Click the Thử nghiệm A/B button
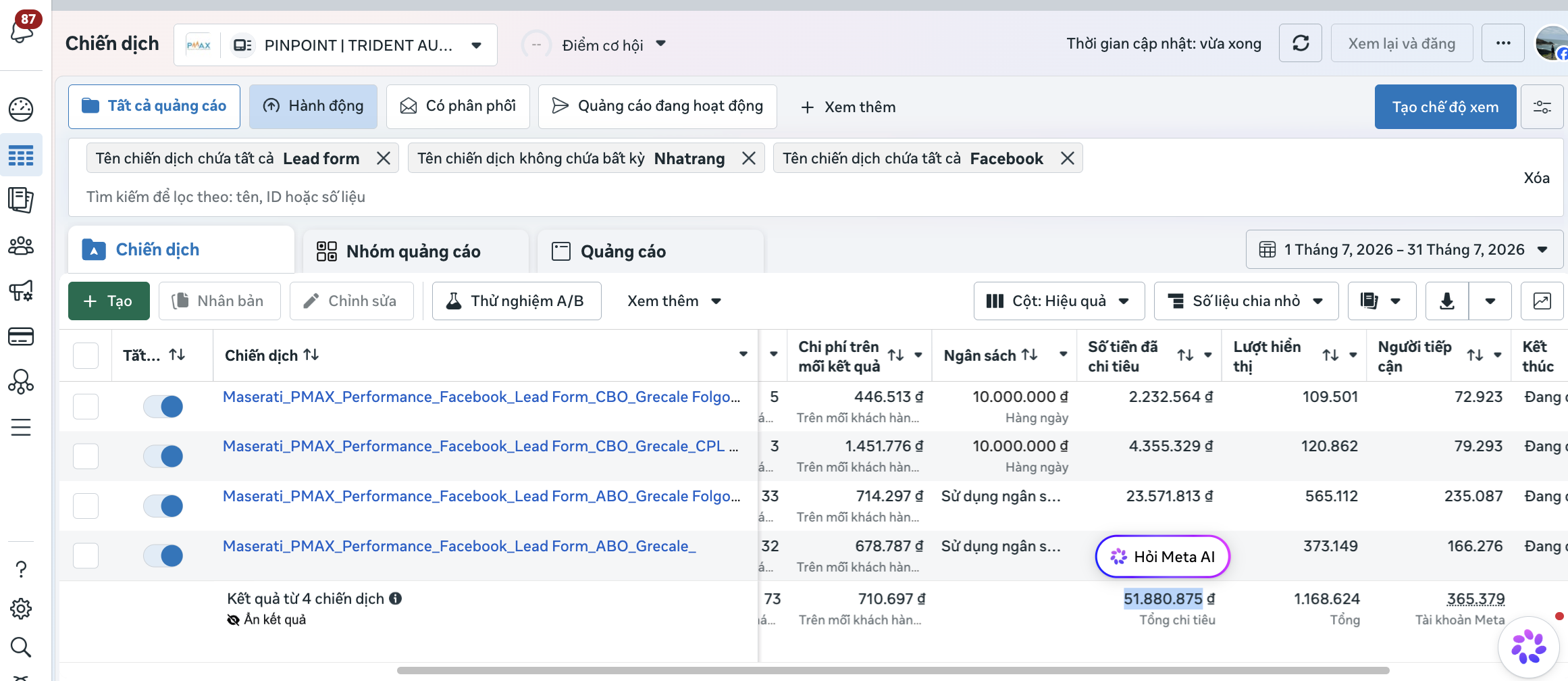The height and width of the screenshot is (681, 1568). point(517,301)
